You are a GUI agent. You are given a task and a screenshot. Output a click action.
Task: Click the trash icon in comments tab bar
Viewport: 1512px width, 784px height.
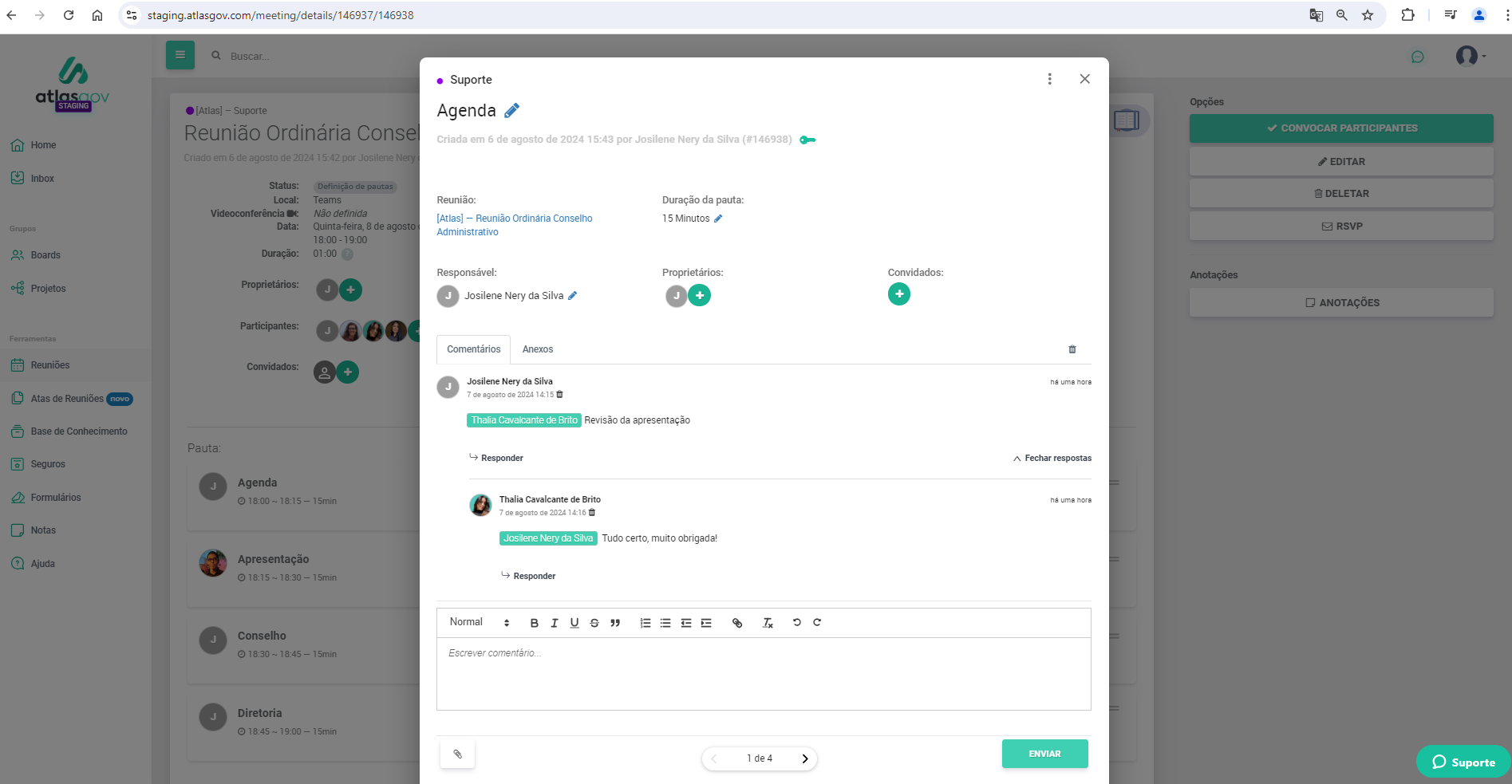[x=1072, y=349]
